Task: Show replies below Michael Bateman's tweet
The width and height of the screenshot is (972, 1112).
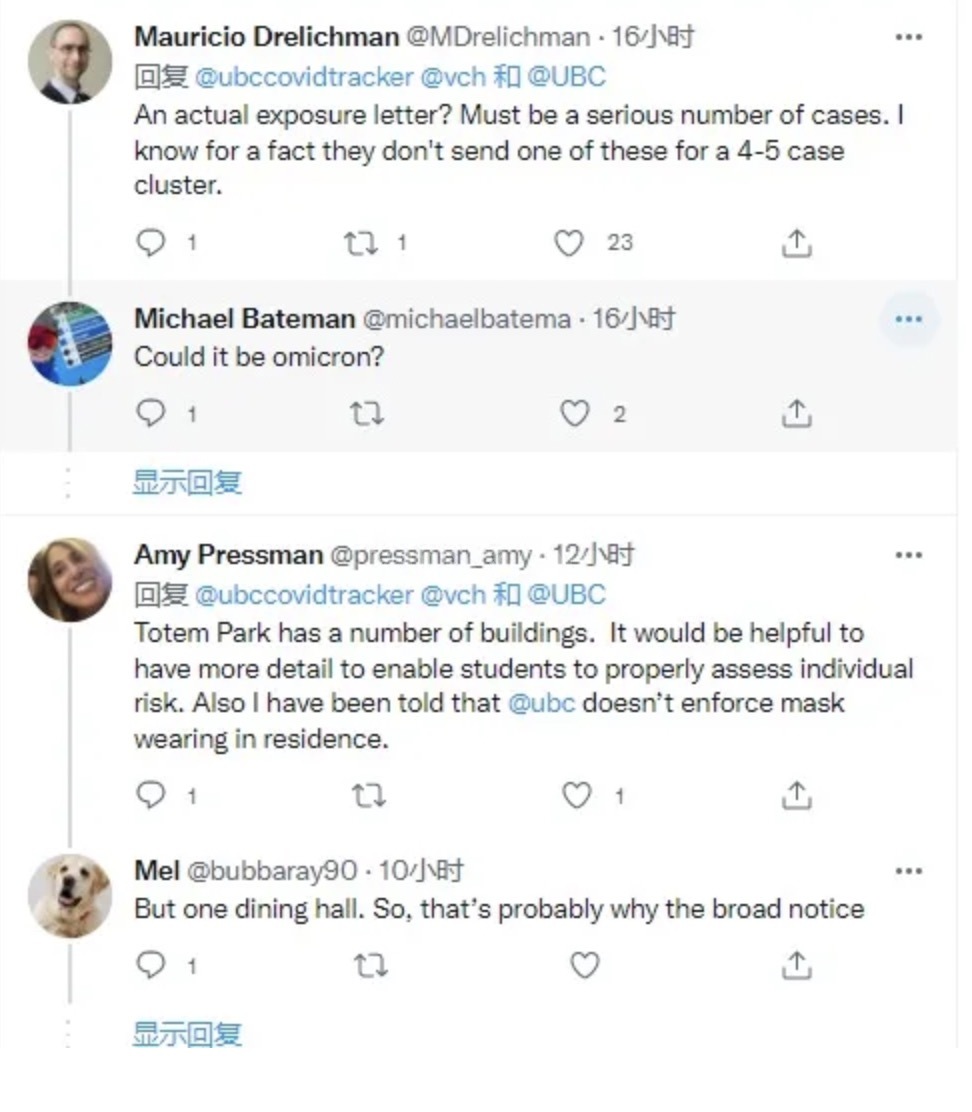Action: (187, 483)
